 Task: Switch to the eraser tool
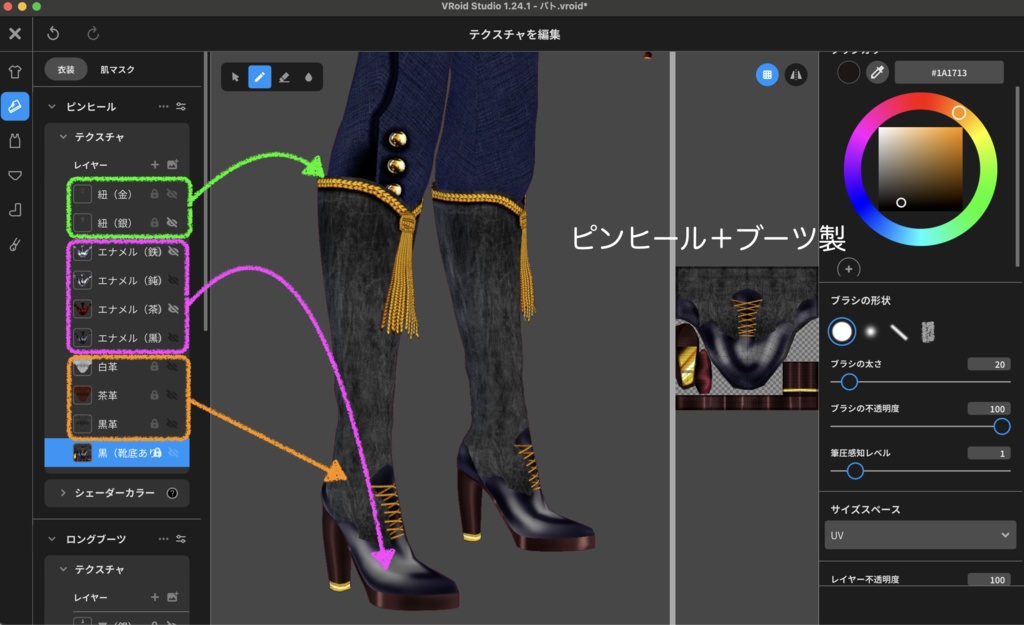284,78
